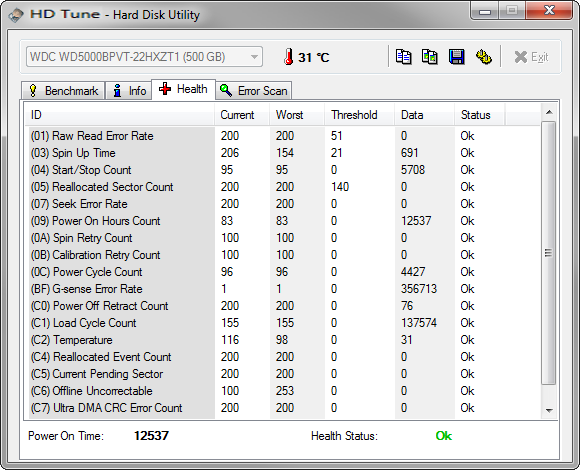Click the bold Power On Time 12537 value
Image resolution: width=580 pixels, height=470 pixels.
[151, 436]
